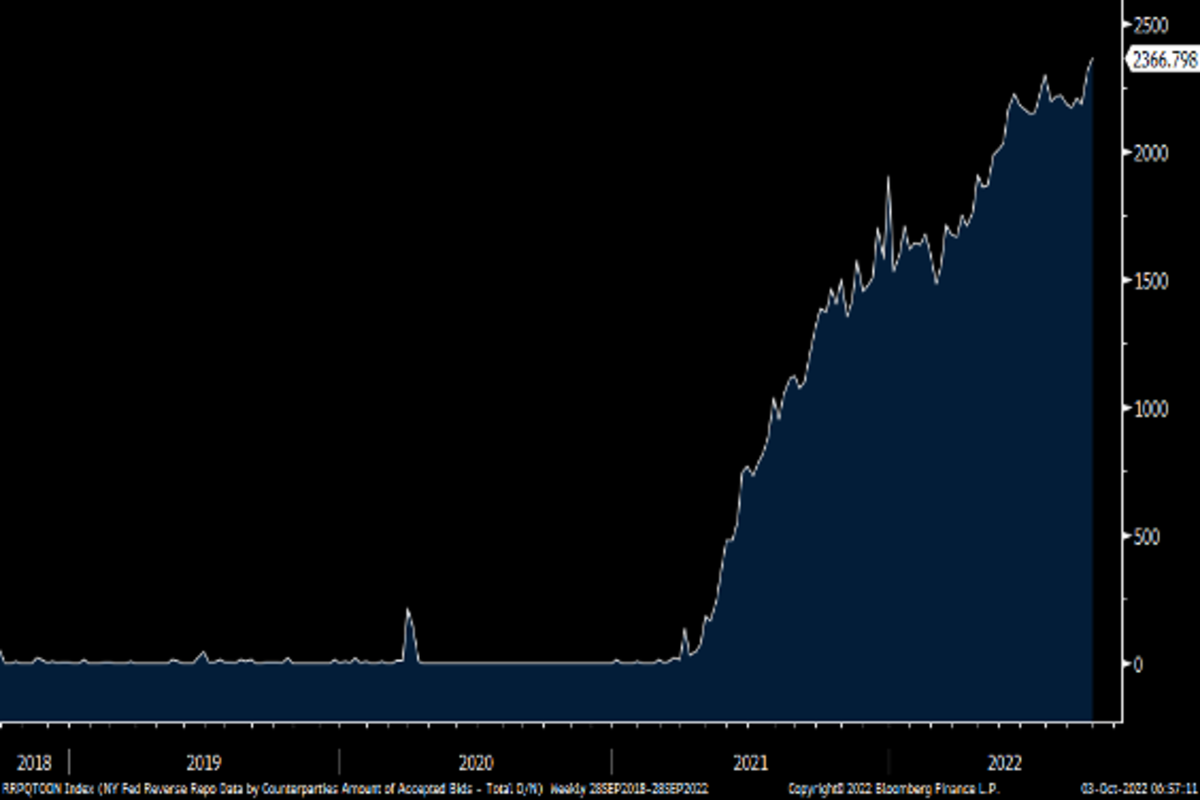Image resolution: width=1200 pixels, height=800 pixels.
Task: Click the 0 tick on the value axis
Action: click(1136, 665)
